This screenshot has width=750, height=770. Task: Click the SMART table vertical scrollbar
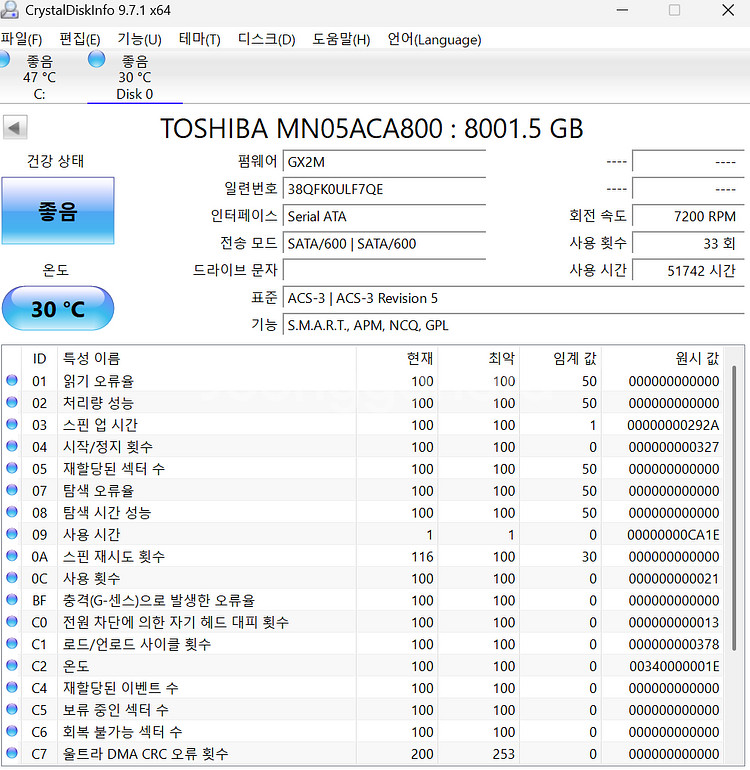click(x=734, y=508)
